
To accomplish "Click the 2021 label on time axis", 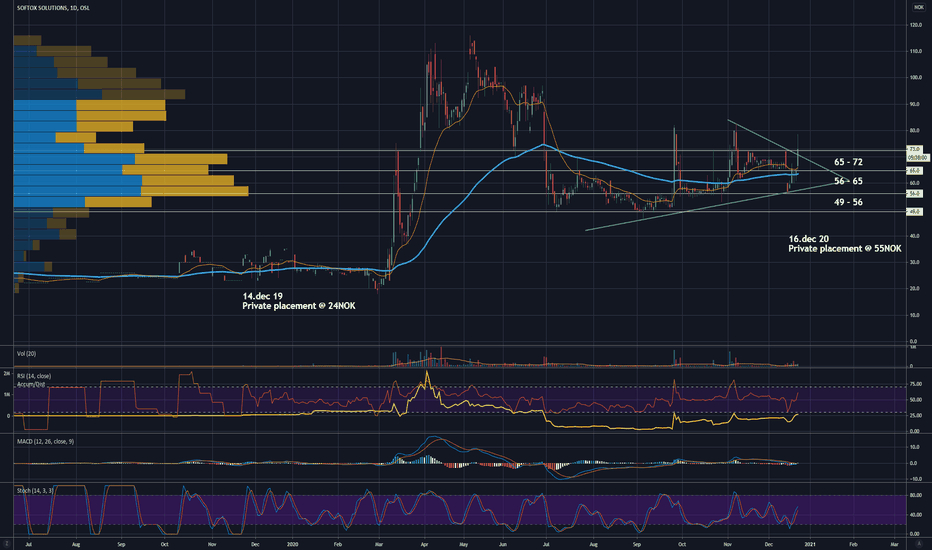I will [x=809, y=544].
